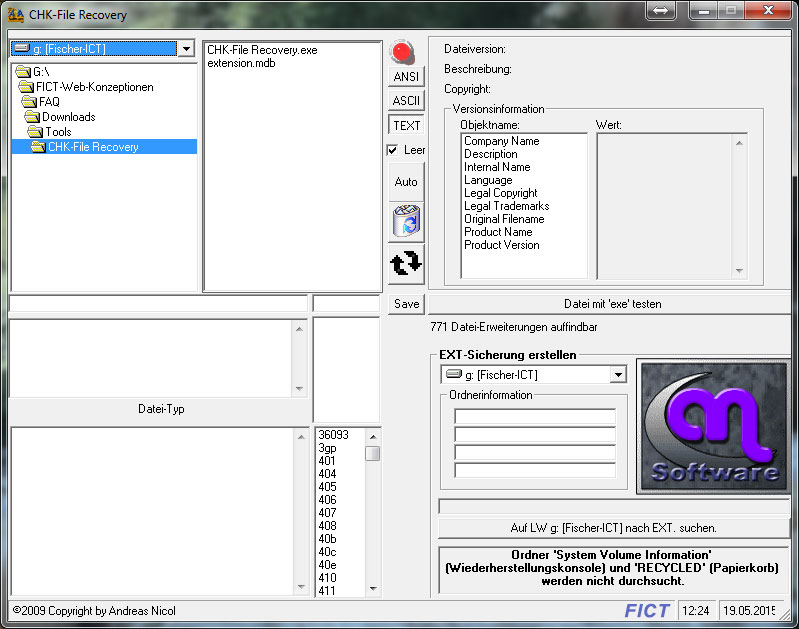Screen dimensions: 799x629
Task: Click the 12:24 time in status bar
Action: tap(696, 611)
